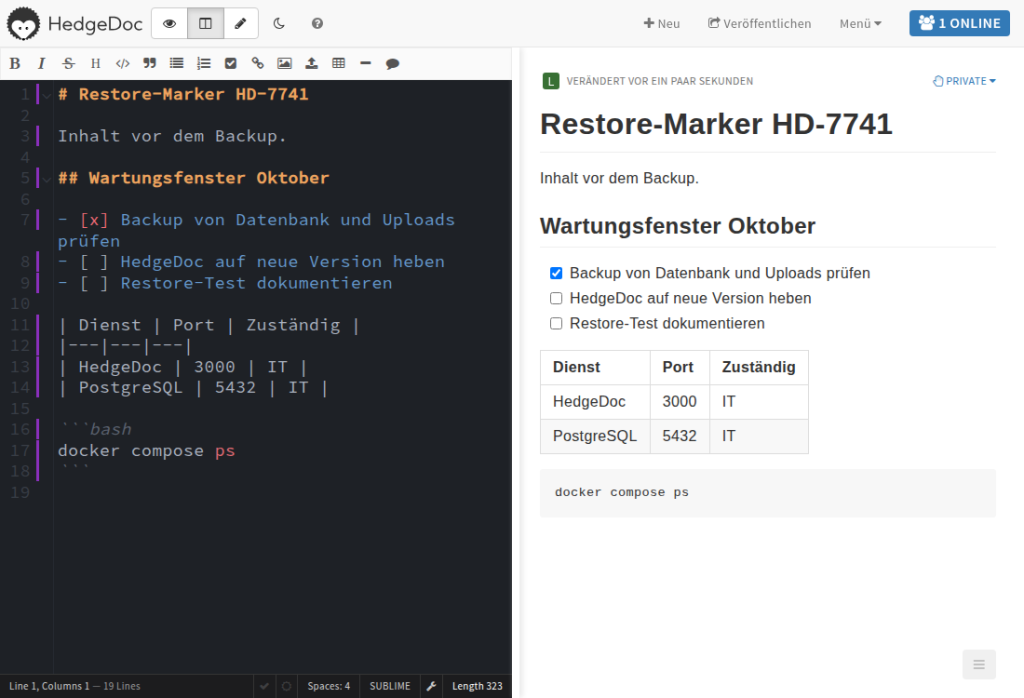Open table of contents button in preview
The image size is (1024, 698).
(x=979, y=664)
